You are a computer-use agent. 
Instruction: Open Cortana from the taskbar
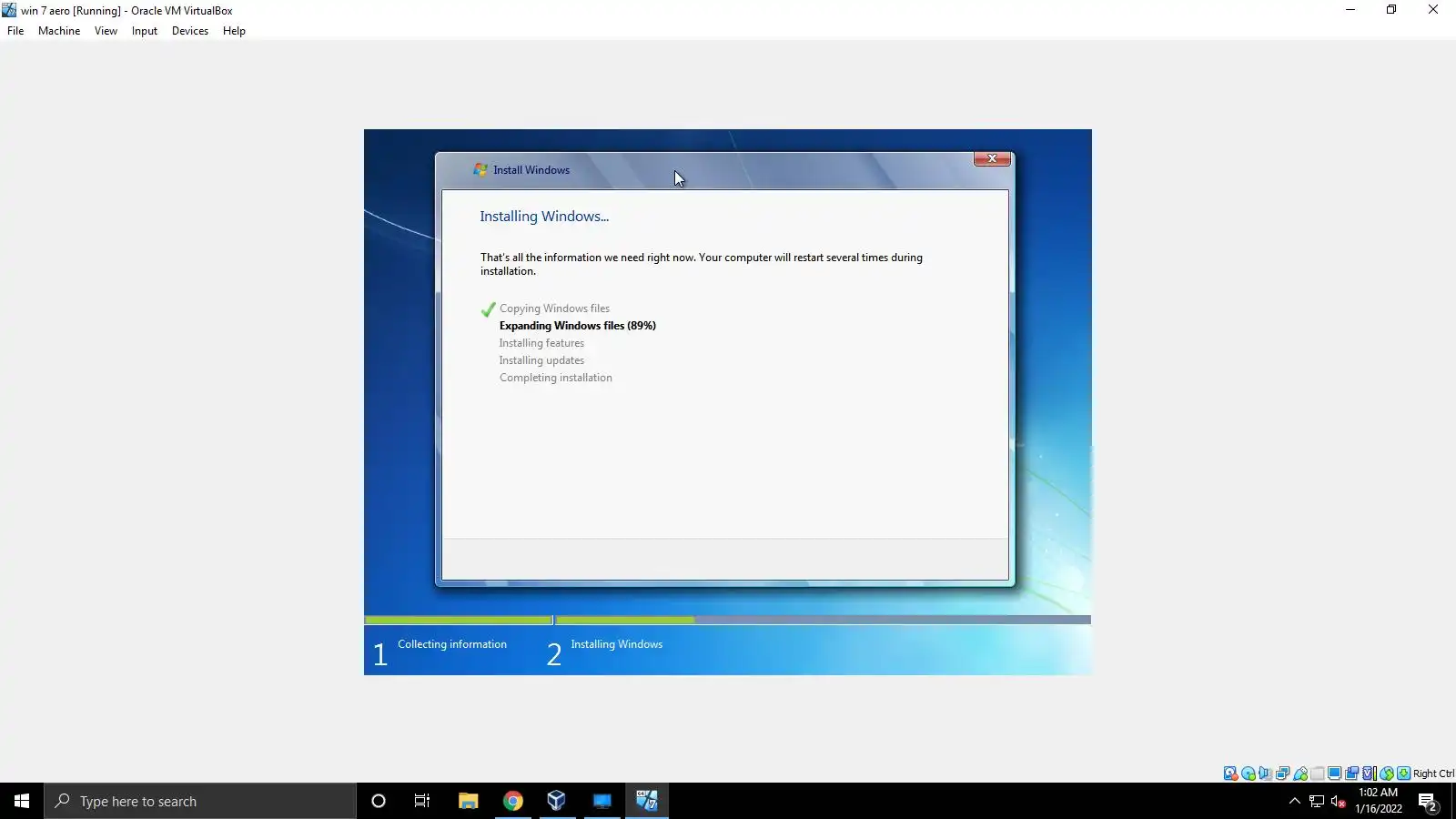click(x=379, y=801)
